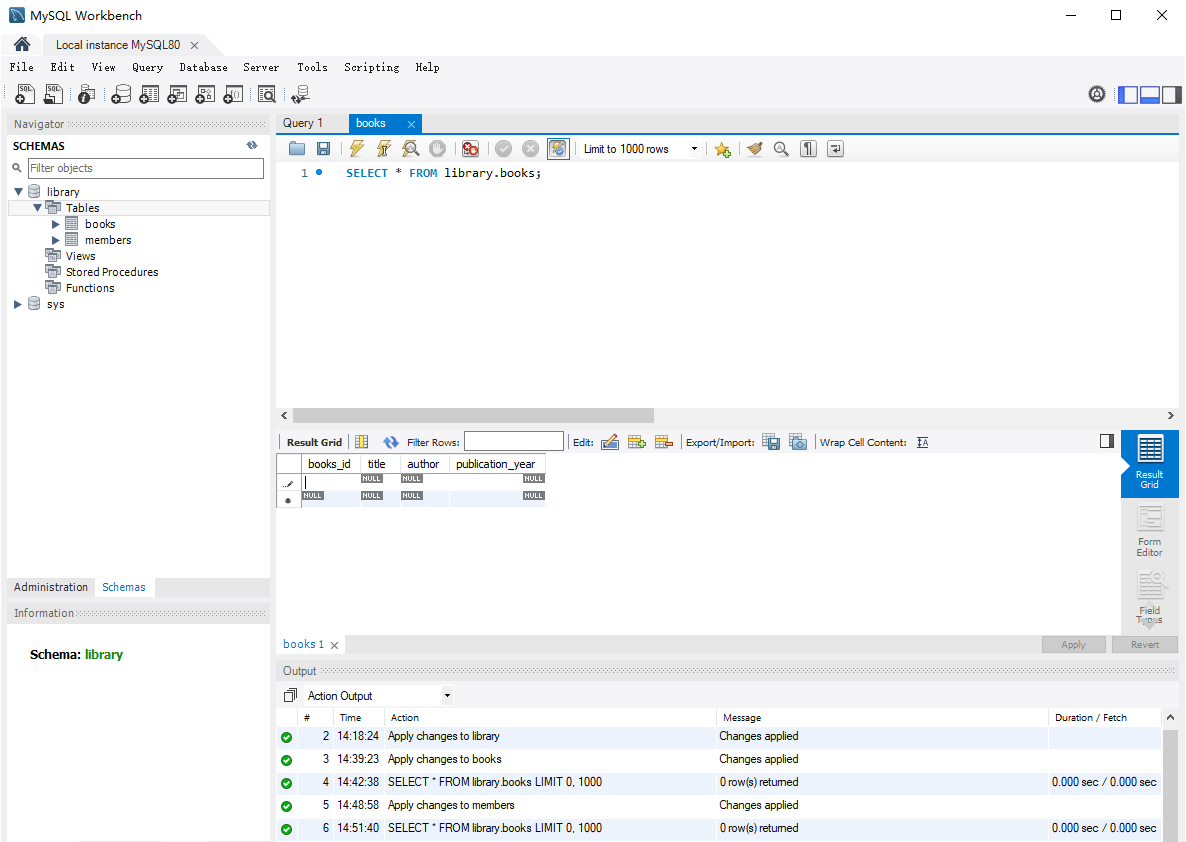This screenshot has width=1186, height=842.
Task: Open a script file in editor
Action: coord(296,149)
